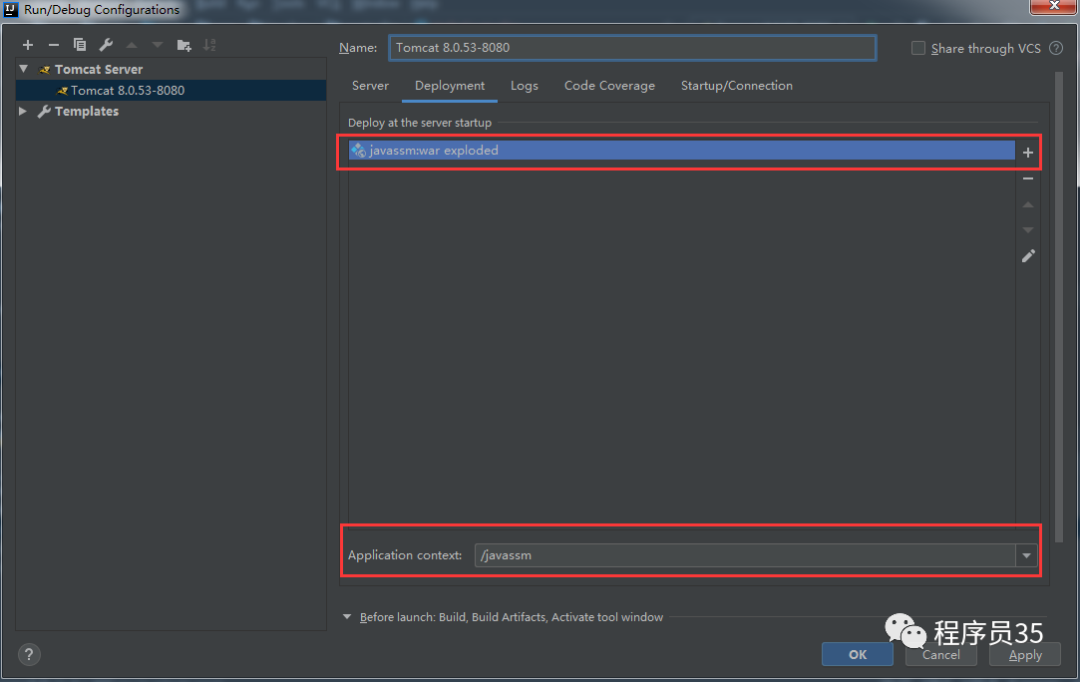Switch to Server tab

tap(371, 85)
